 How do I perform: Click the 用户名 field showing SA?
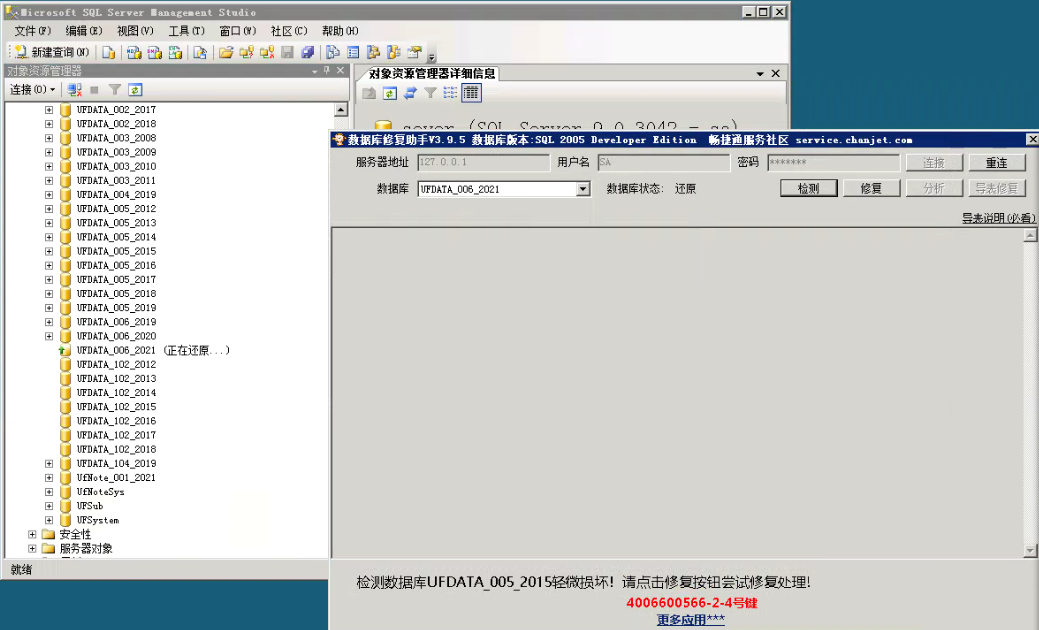coord(663,162)
